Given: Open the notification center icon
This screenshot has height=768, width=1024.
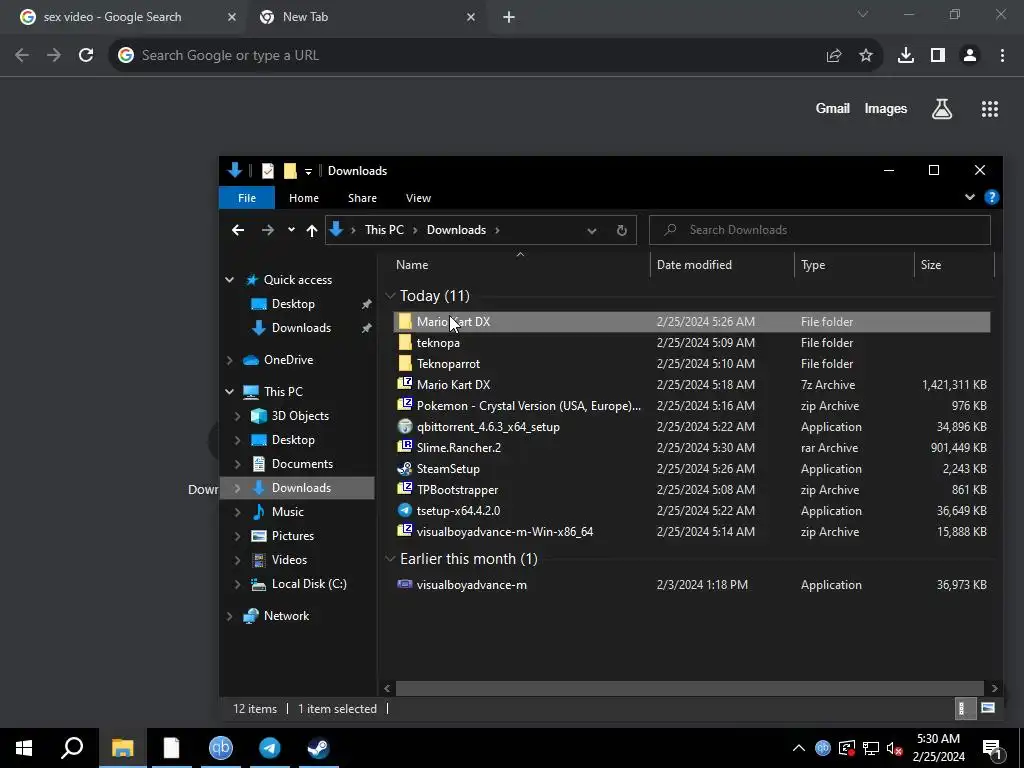Looking at the screenshot, I should (x=993, y=748).
